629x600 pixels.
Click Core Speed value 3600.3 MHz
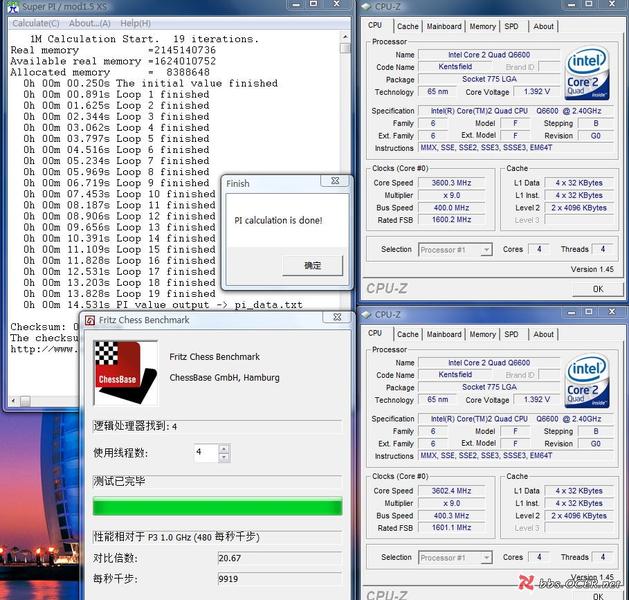(x=451, y=183)
